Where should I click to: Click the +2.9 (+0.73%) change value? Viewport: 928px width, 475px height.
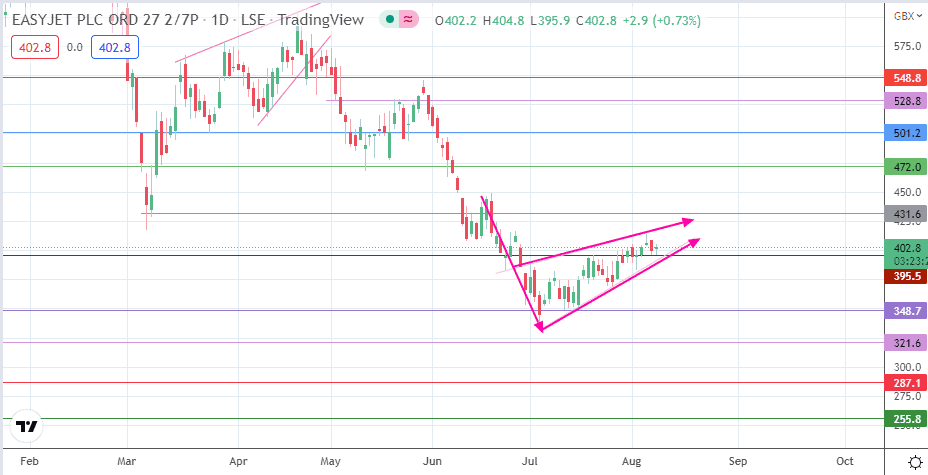click(662, 21)
